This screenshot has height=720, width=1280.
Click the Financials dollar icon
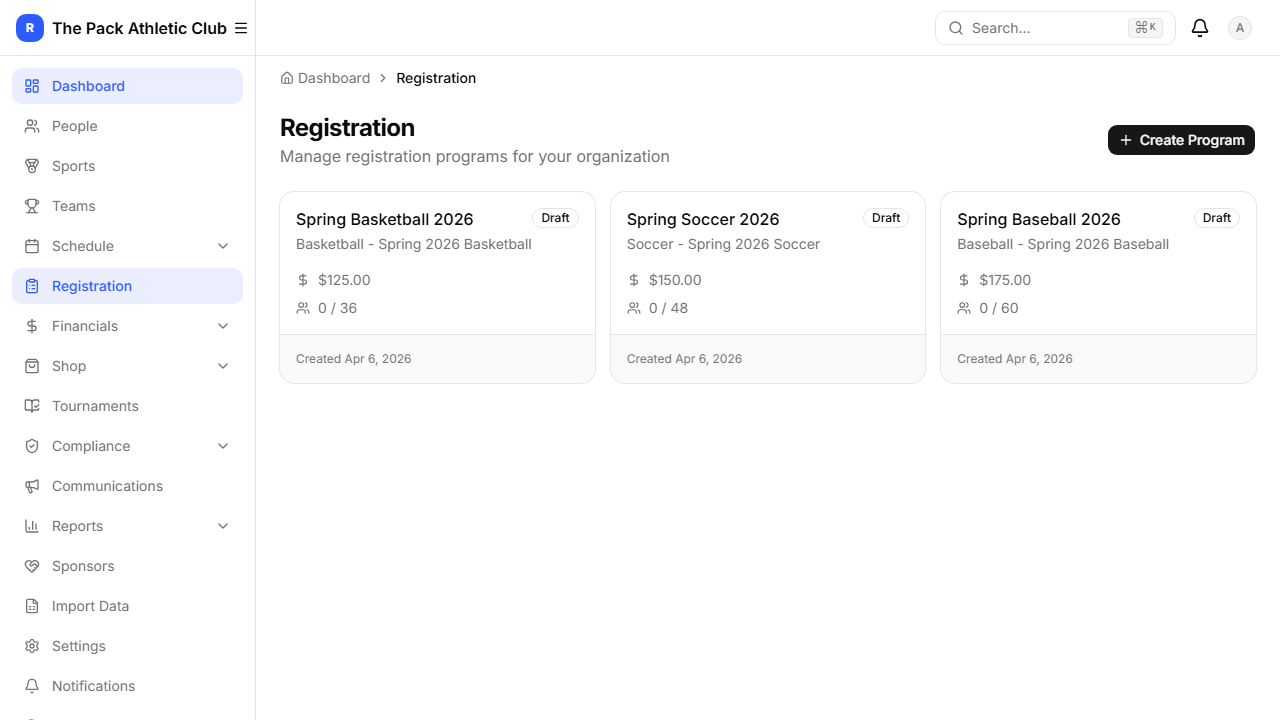click(32, 326)
